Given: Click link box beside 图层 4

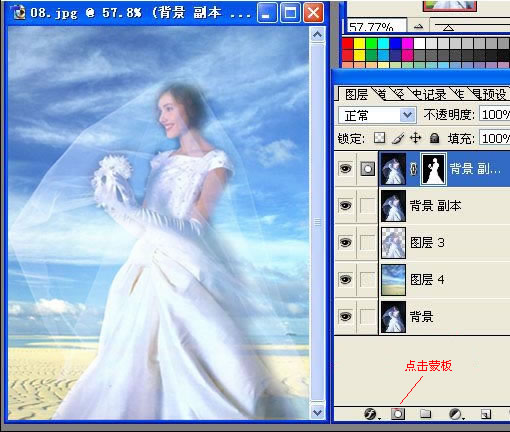Looking at the screenshot, I should point(368,279).
